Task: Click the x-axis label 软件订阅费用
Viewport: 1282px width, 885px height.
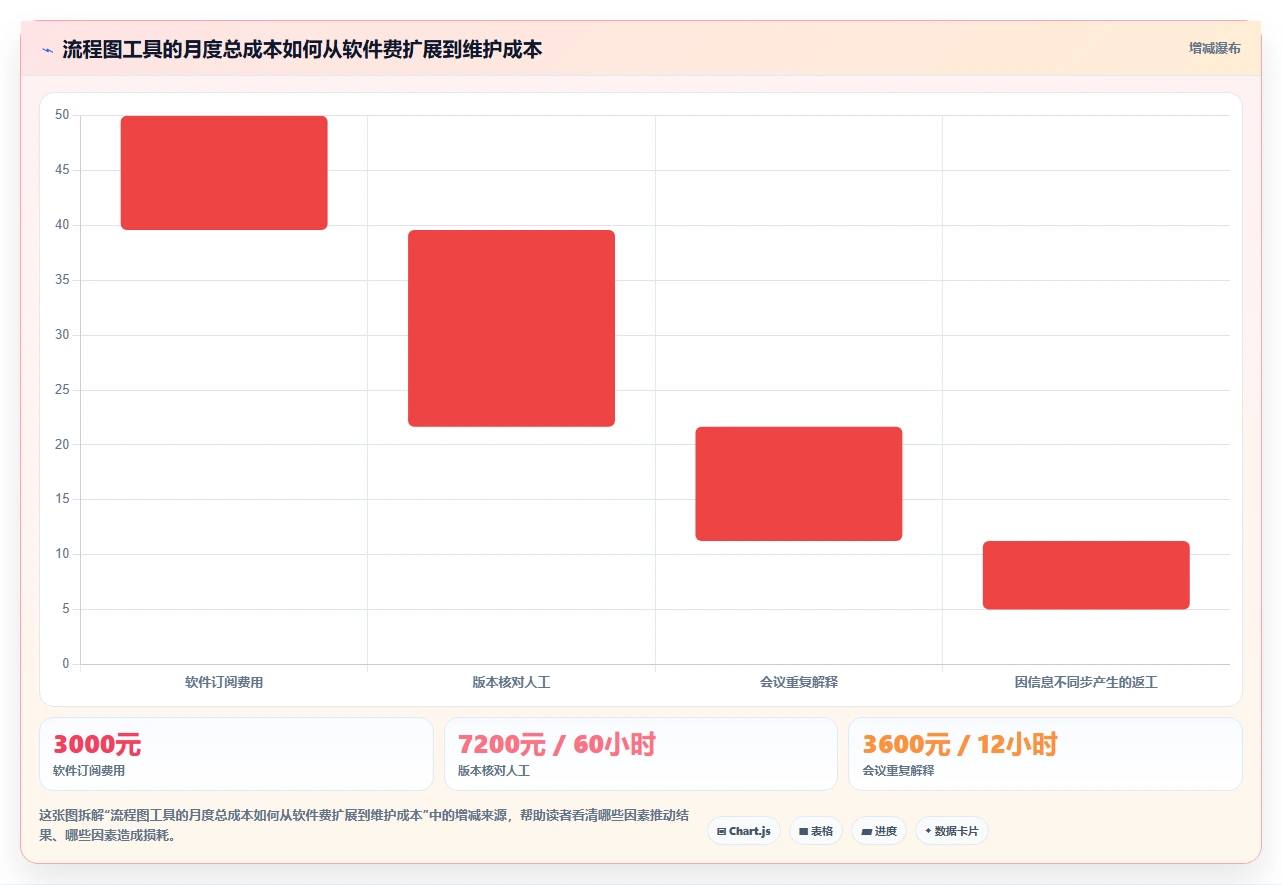Action: 224,682
